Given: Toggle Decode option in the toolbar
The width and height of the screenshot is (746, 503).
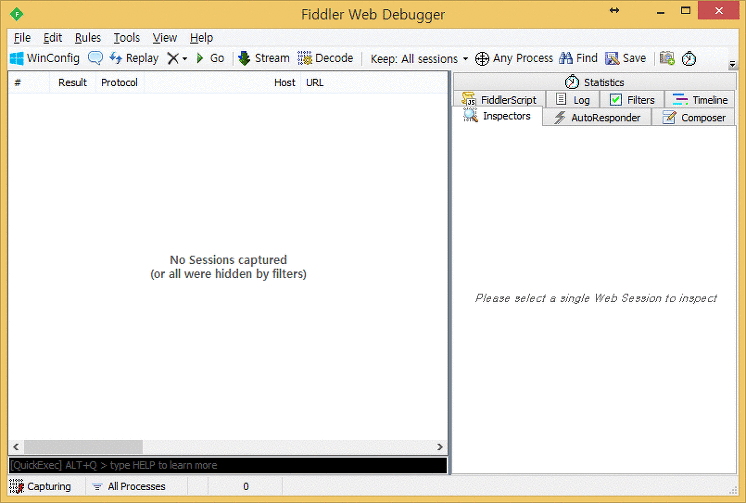Looking at the screenshot, I should 325,58.
